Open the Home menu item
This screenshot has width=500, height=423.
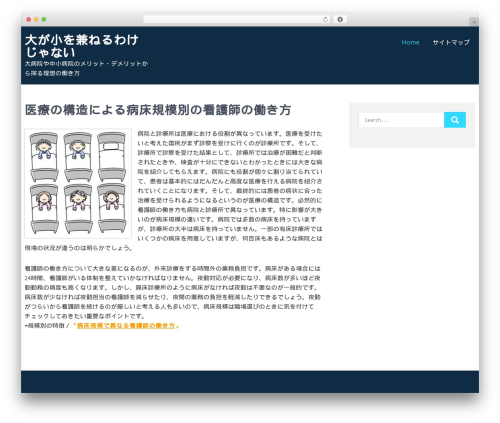[410, 42]
